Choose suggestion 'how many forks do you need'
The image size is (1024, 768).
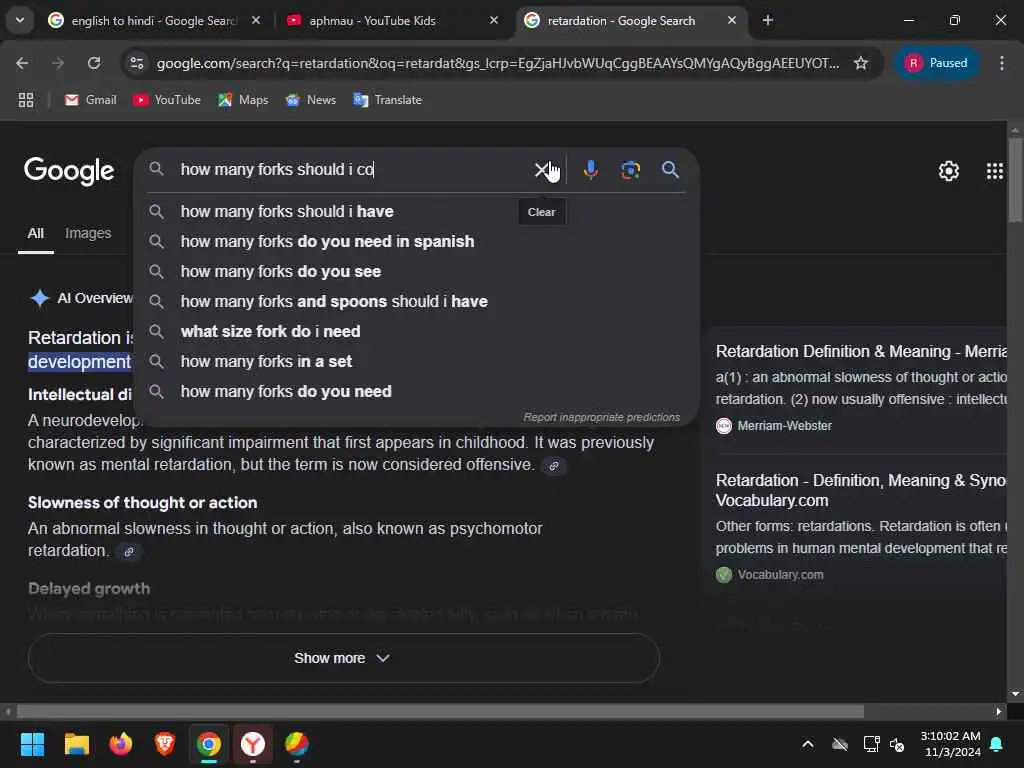tap(418, 392)
